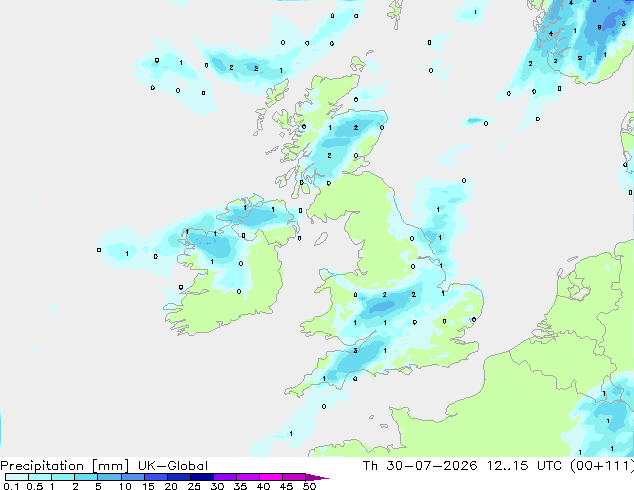634x490 pixels.
Task: Select the 5–10 mm legend color box
Action: 109,477
